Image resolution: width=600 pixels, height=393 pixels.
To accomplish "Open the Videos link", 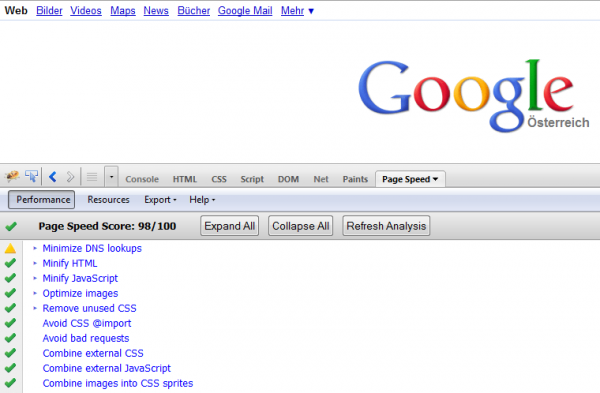I will click(x=86, y=11).
